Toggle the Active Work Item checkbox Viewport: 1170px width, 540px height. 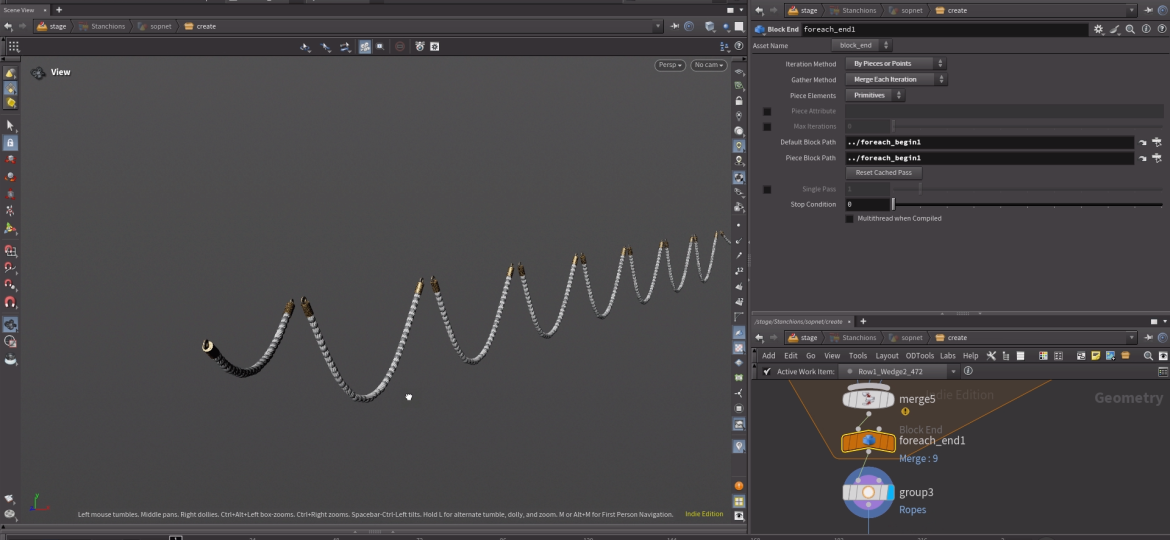[x=767, y=372]
